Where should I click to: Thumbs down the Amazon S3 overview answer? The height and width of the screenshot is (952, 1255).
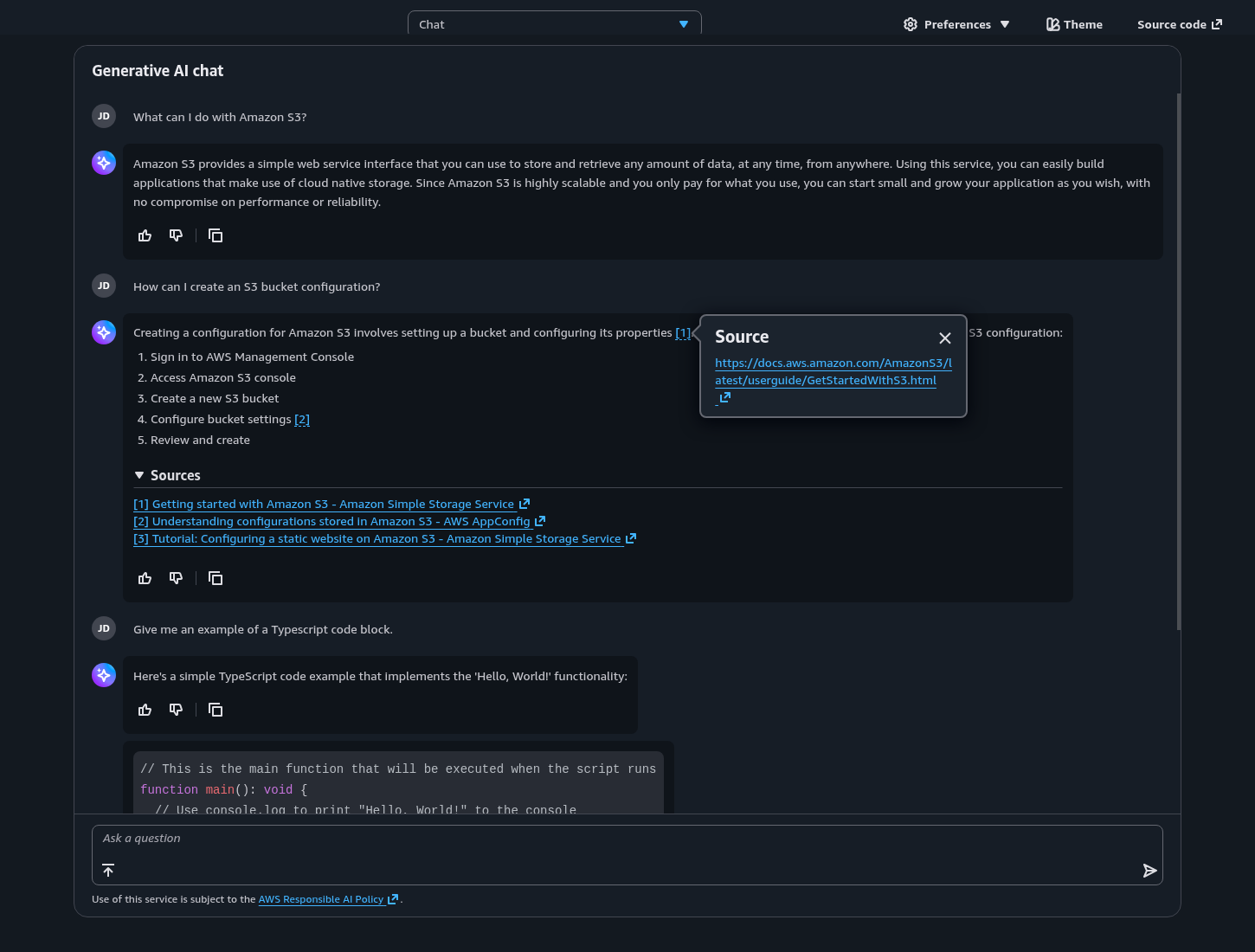(176, 235)
